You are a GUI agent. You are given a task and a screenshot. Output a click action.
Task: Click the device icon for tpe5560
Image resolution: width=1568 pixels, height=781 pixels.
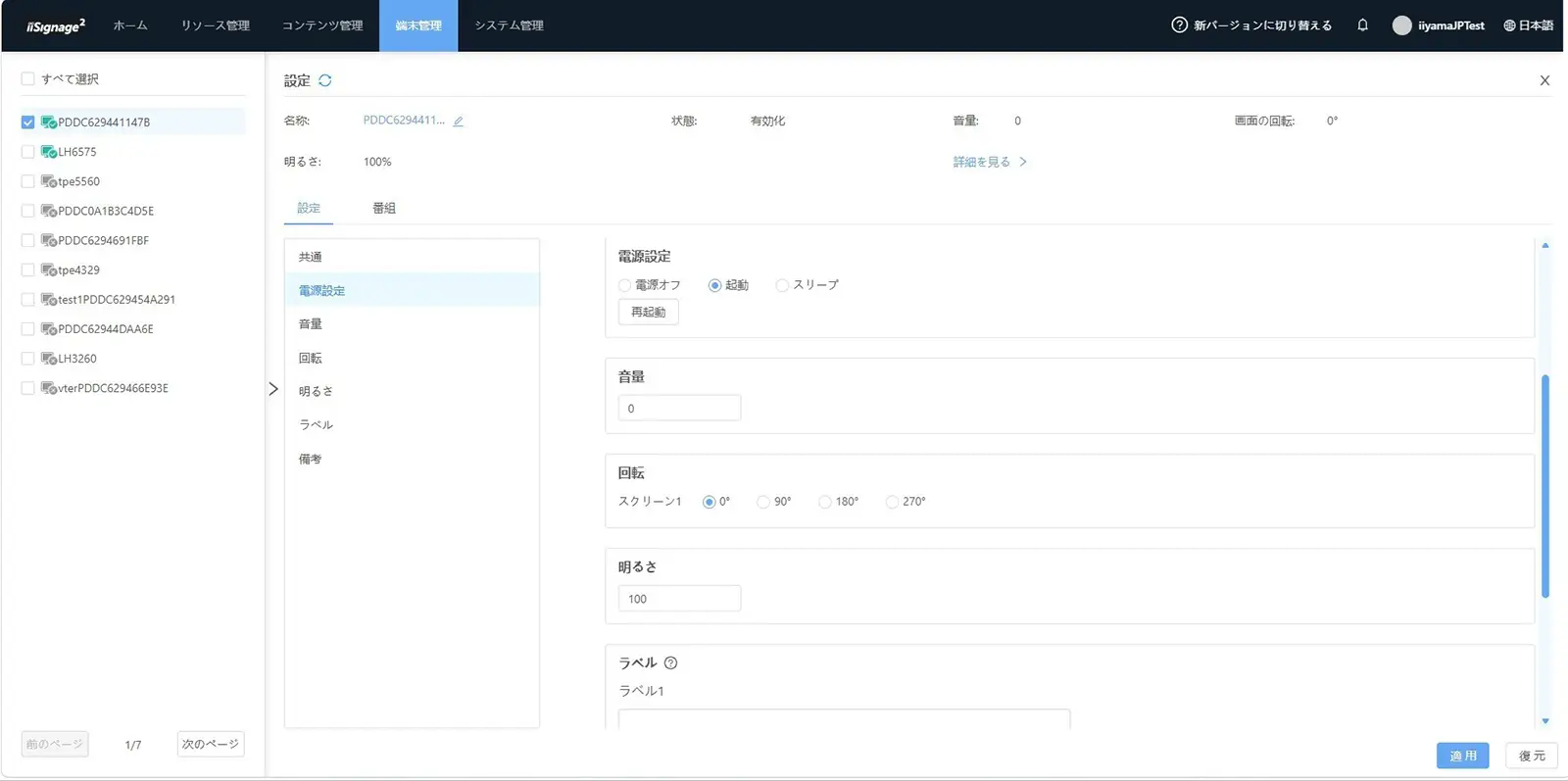pyautogui.click(x=49, y=181)
